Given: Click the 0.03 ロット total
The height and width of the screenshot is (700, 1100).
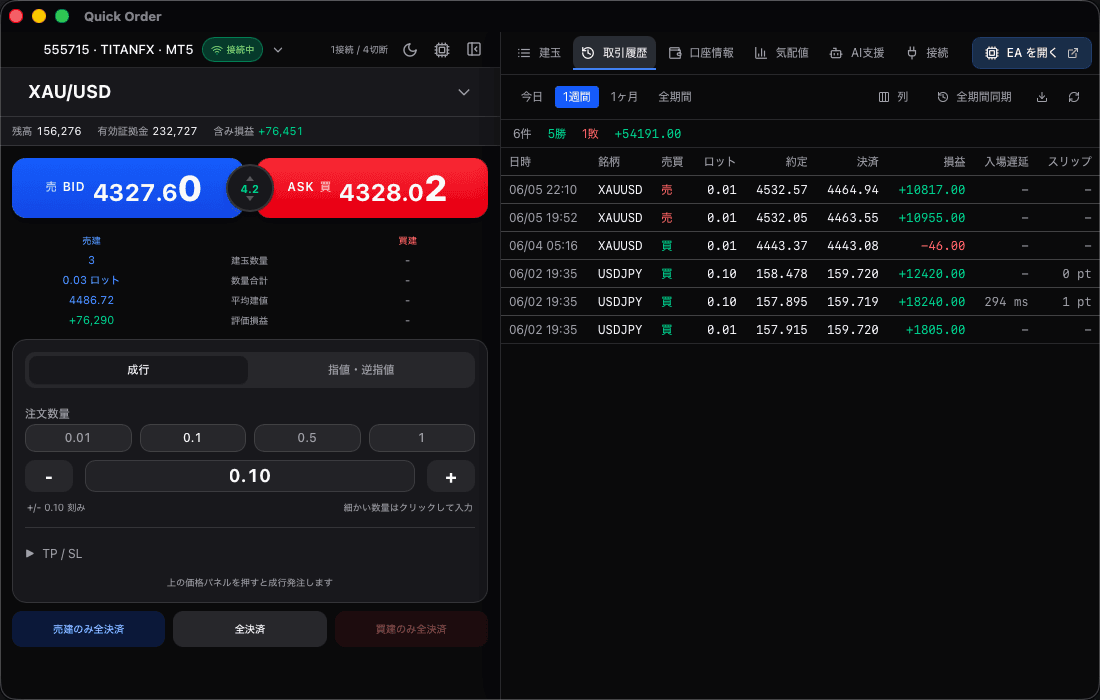Looking at the screenshot, I should coord(91,280).
